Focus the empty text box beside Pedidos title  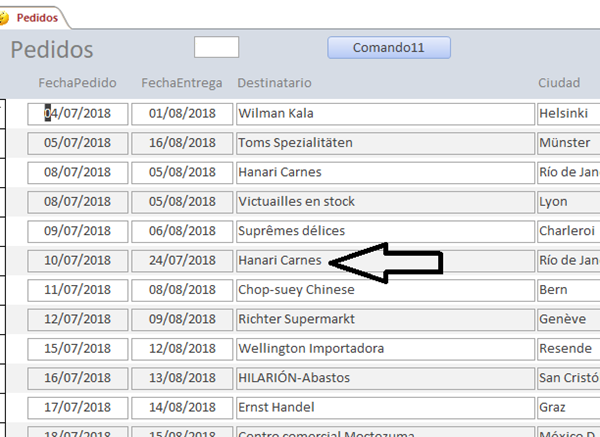(x=217, y=47)
